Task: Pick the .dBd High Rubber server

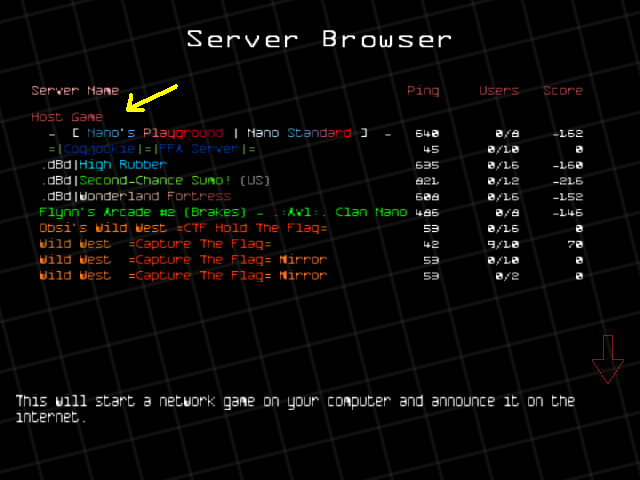Action: coord(104,165)
